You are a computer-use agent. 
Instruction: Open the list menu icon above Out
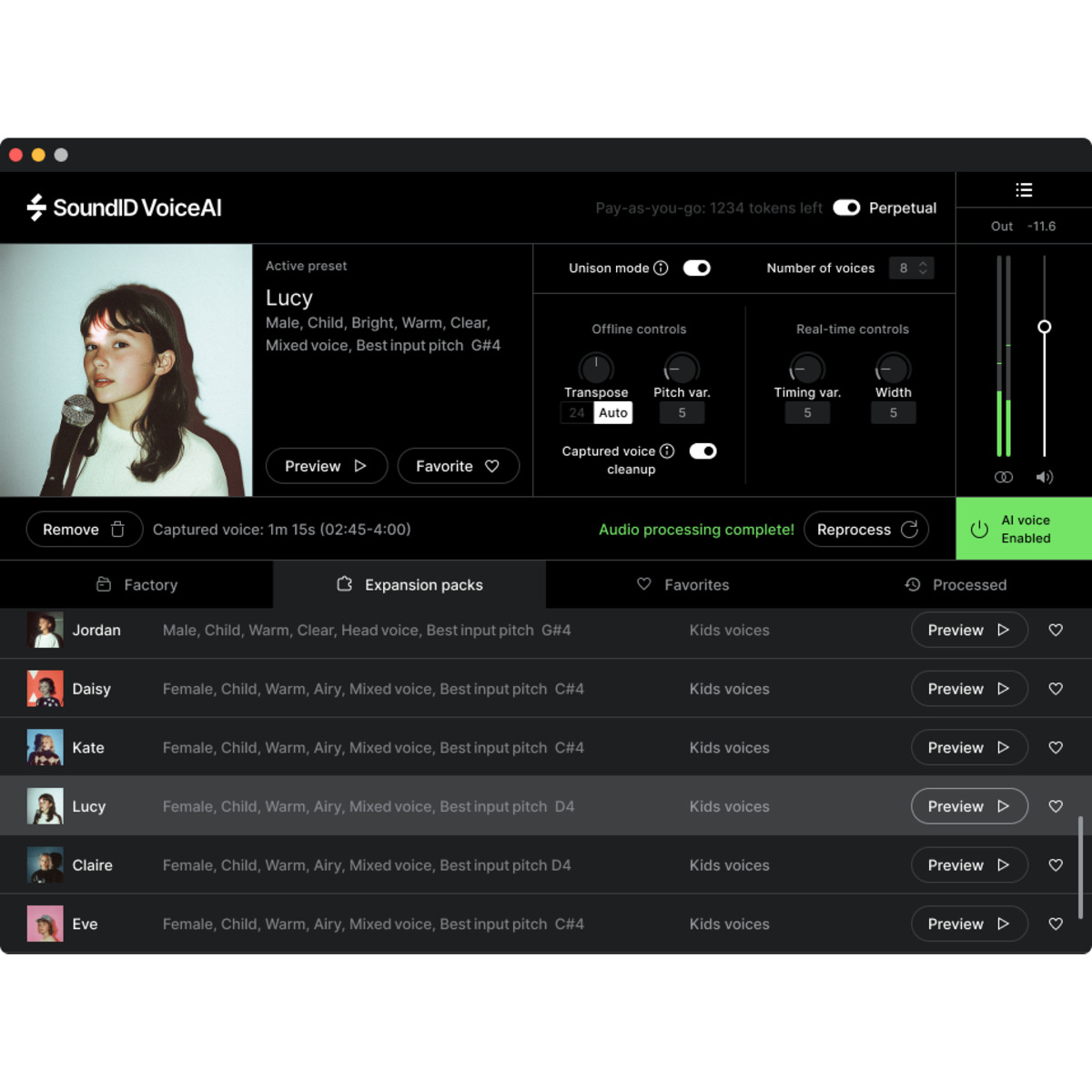click(1024, 190)
